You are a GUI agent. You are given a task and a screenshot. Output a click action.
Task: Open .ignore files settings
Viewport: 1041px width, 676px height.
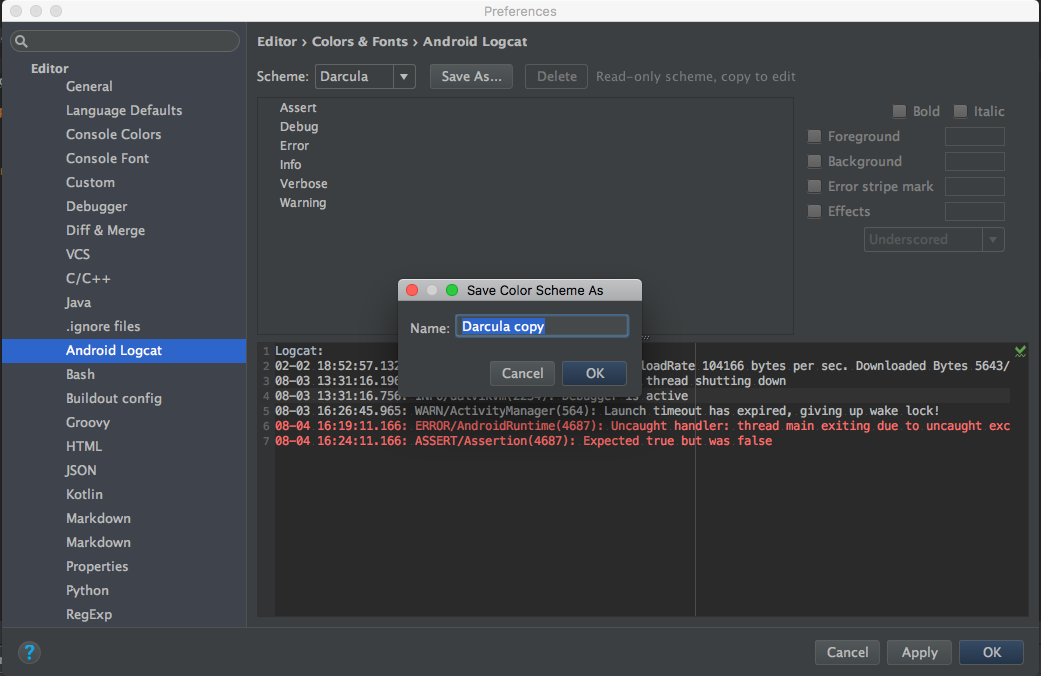pos(103,326)
